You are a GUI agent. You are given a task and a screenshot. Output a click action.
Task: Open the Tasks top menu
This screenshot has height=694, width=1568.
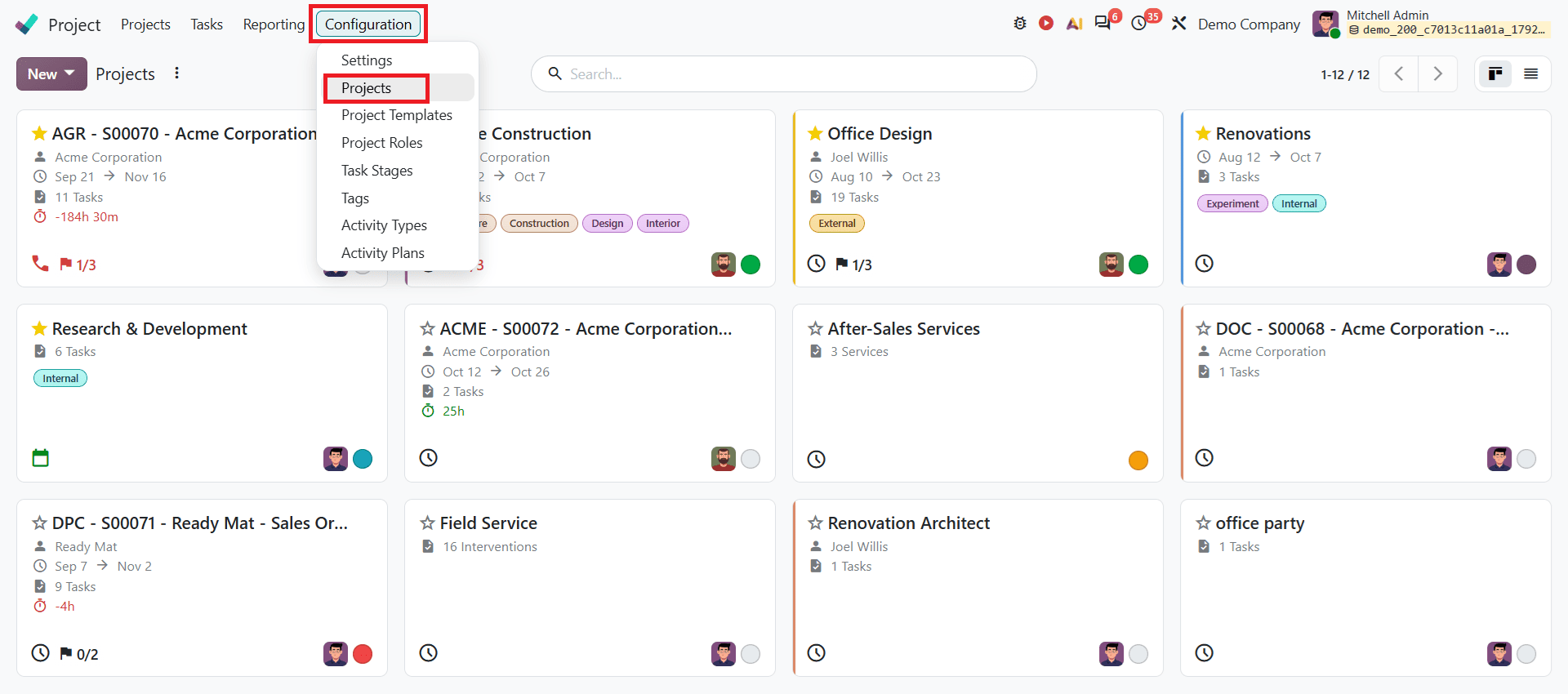[x=207, y=24]
